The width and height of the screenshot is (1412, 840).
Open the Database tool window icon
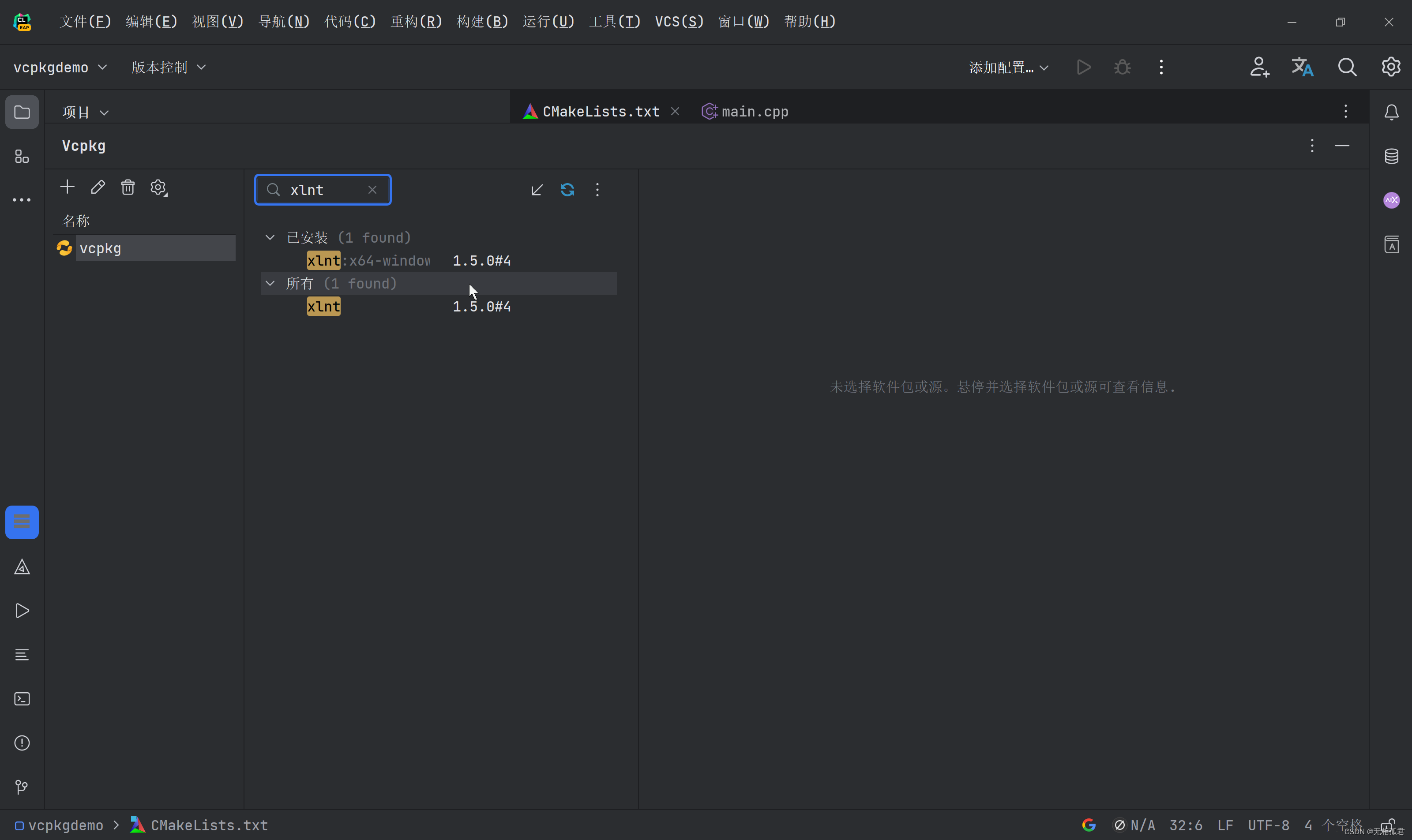[1392, 156]
